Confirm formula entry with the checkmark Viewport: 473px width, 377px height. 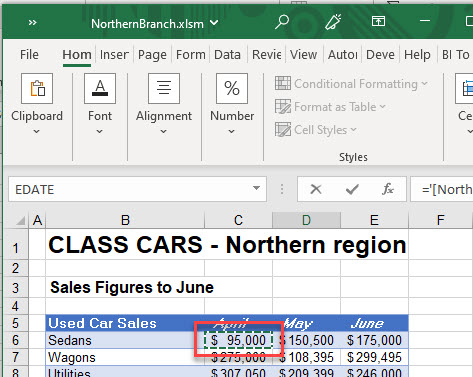click(352, 189)
